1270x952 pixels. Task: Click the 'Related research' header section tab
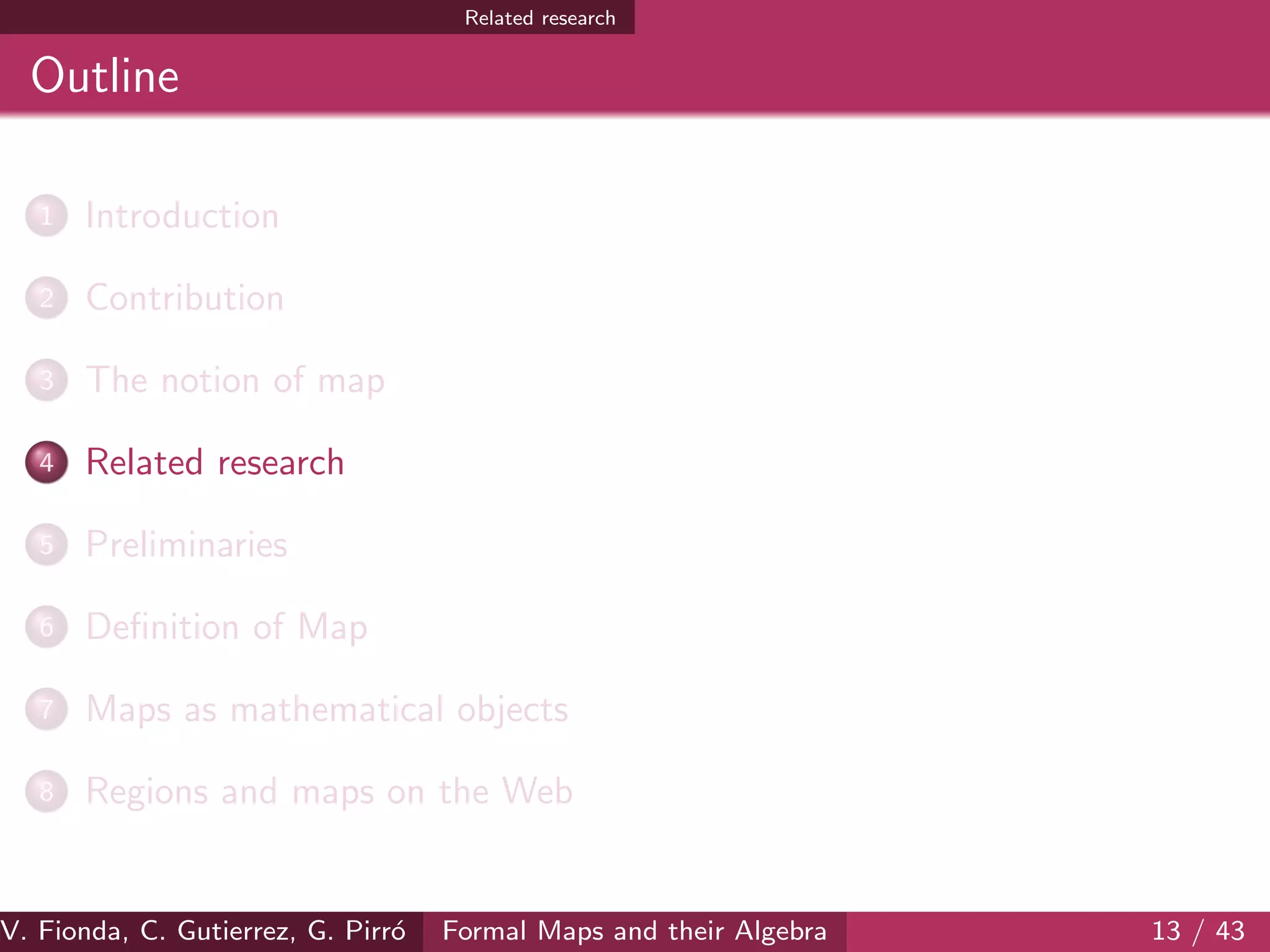(540, 18)
